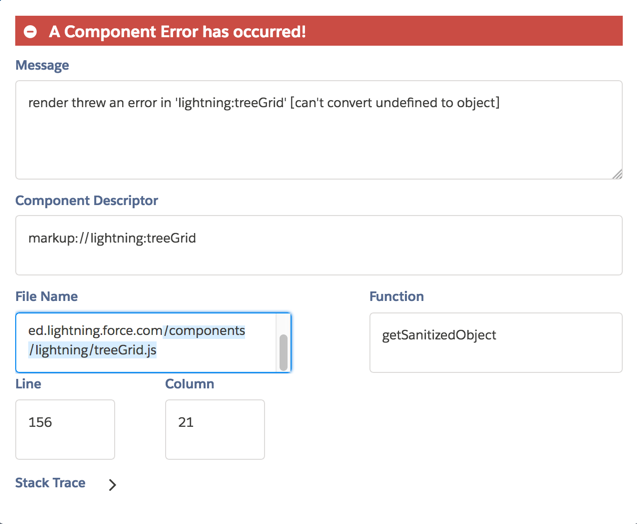The height and width of the screenshot is (524, 637).
Task: Click the File Name field scrollbar
Action: point(284,351)
